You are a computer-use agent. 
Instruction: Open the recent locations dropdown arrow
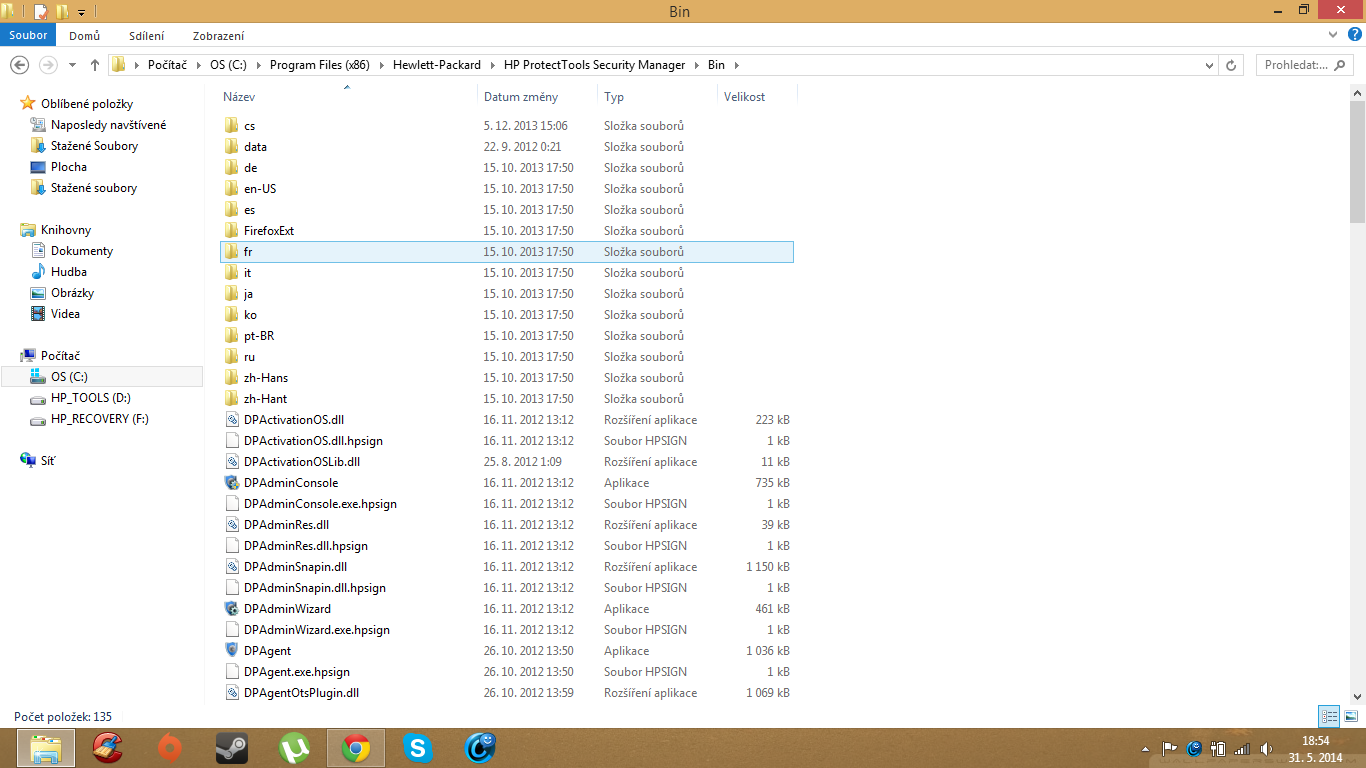click(73, 65)
